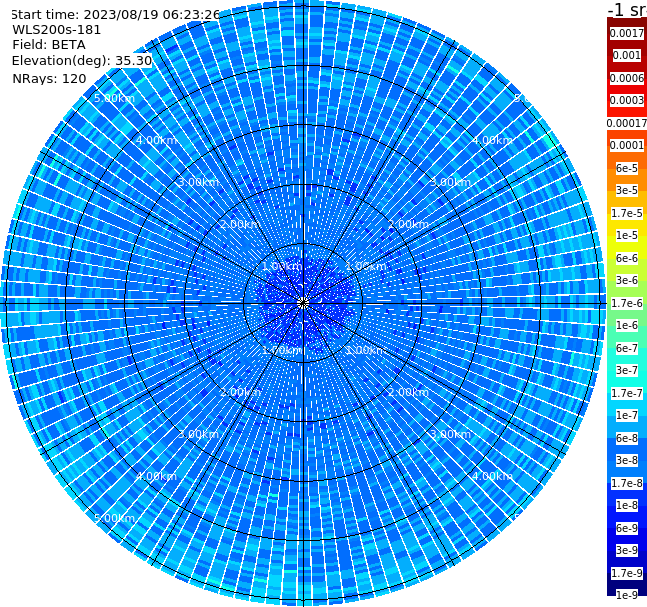Viewport: 647px width, 607px height.
Task: Click the Field: BETA label
Action: [49, 45]
